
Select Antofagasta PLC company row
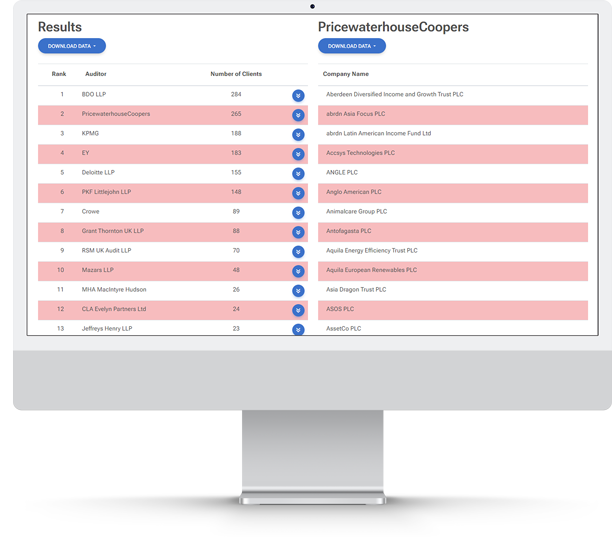(453, 232)
